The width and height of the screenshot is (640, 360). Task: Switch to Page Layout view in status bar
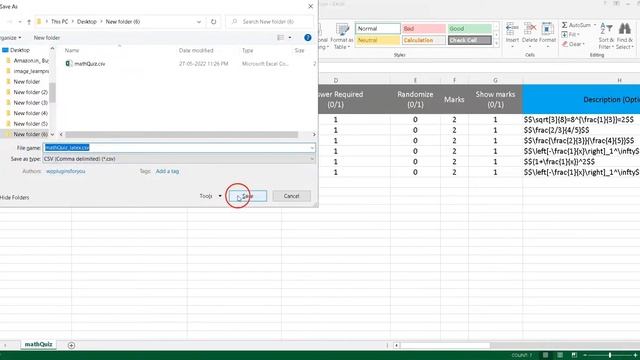(560, 355)
